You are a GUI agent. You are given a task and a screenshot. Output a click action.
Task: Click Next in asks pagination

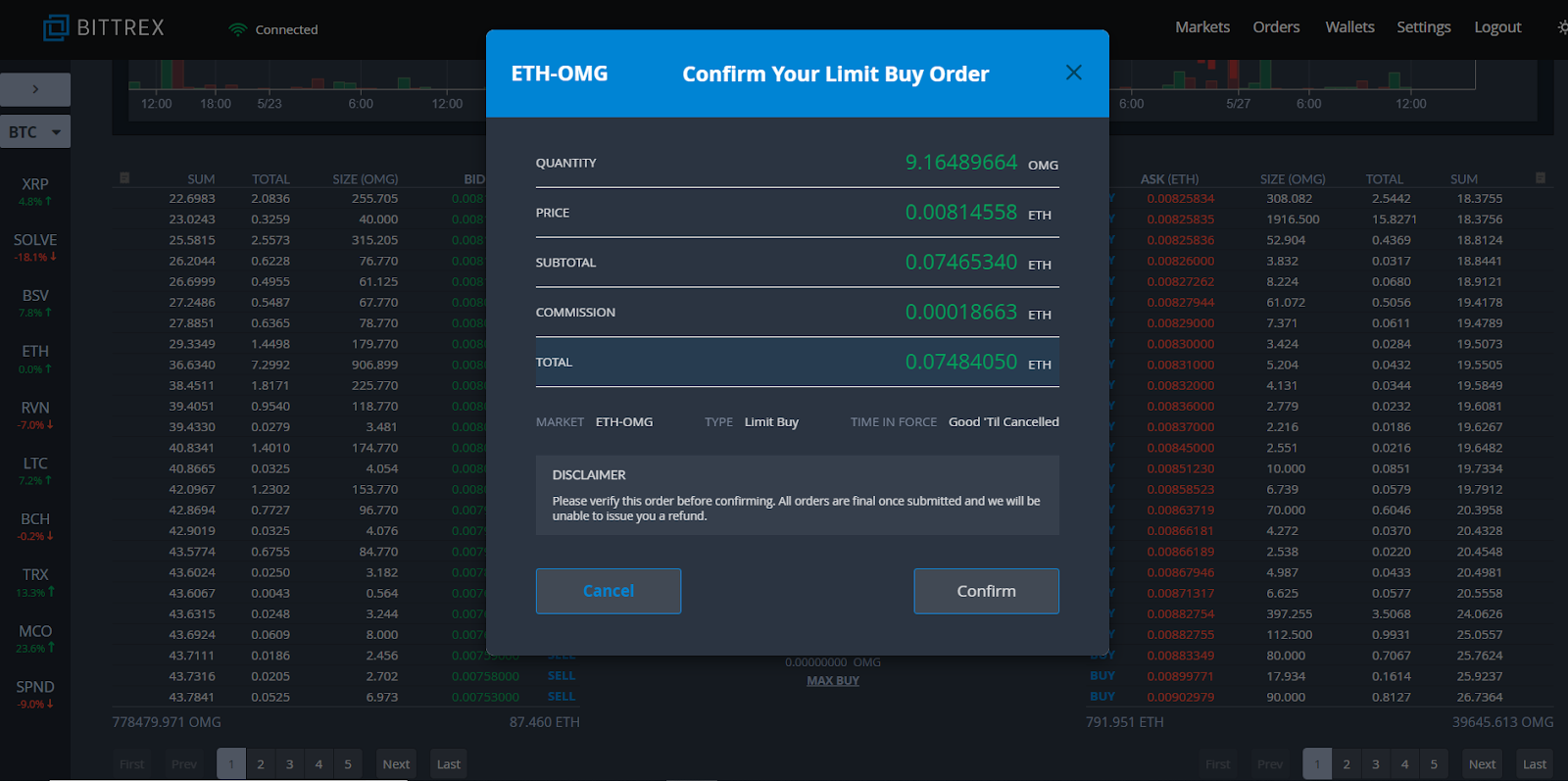(1482, 764)
